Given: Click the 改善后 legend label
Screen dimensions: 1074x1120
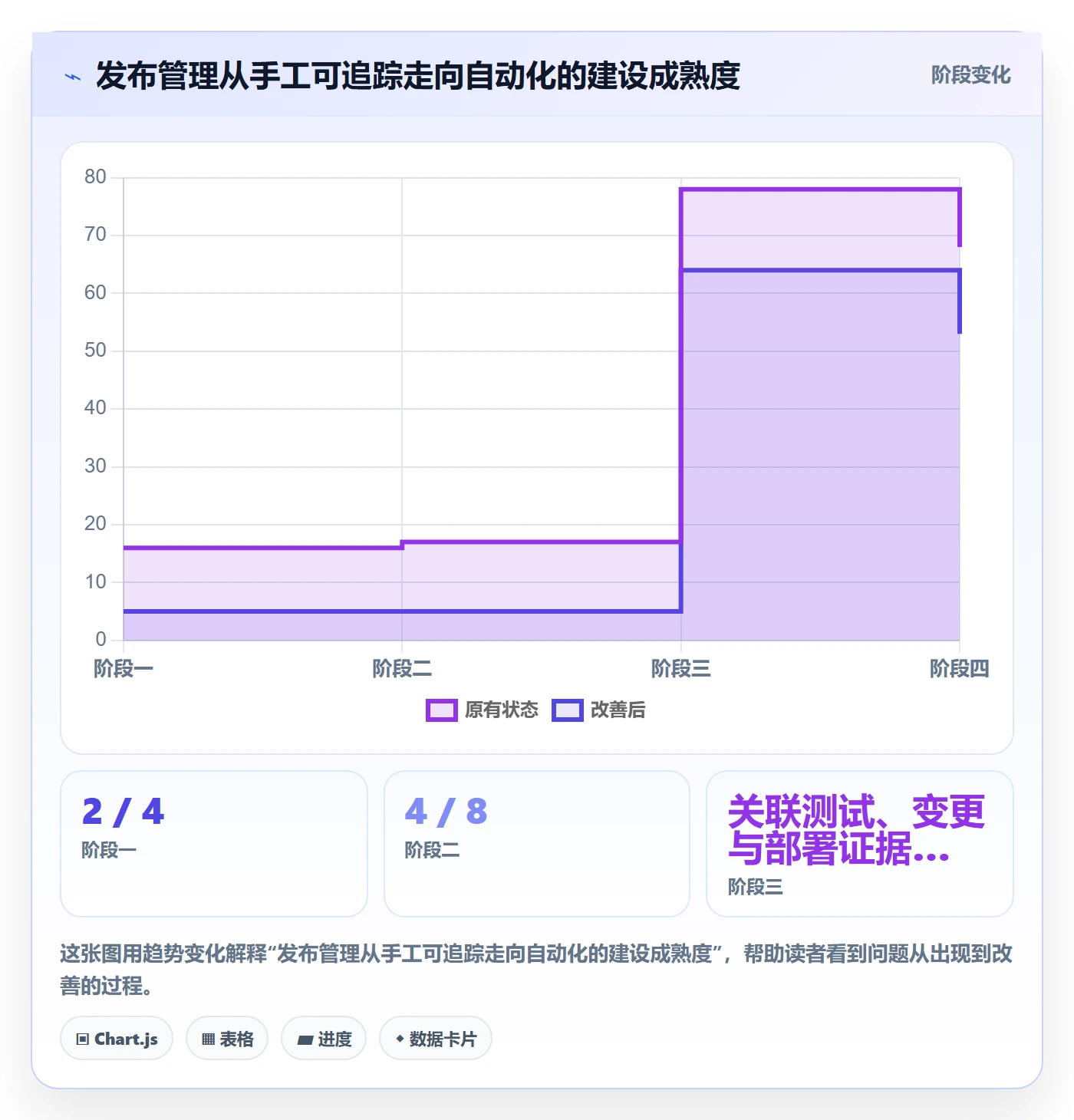Looking at the screenshot, I should pyautogui.click(x=618, y=710).
